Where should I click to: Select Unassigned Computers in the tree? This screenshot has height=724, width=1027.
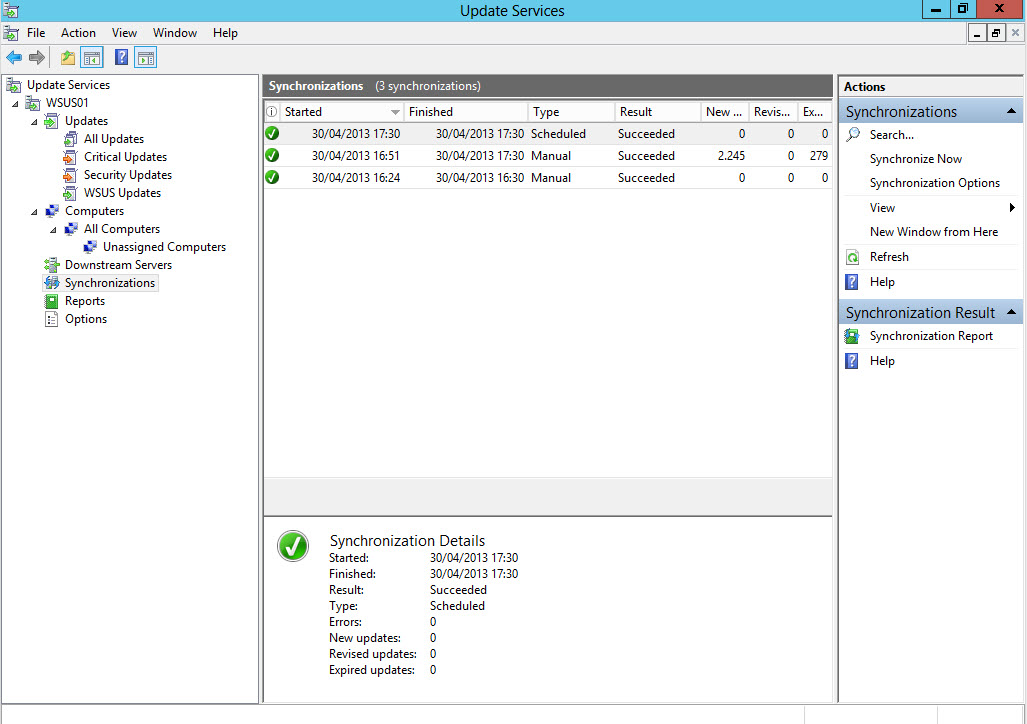click(x=164, y=247)
